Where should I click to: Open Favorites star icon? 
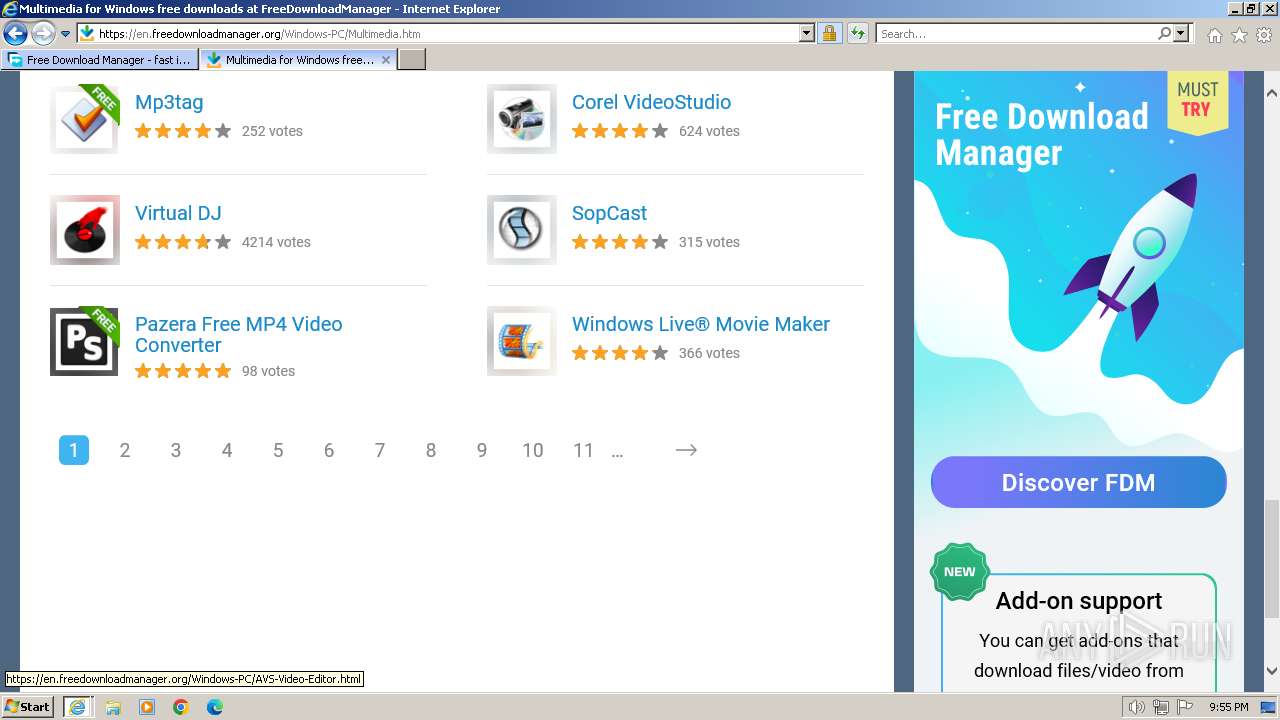[x=1239, y=35]
